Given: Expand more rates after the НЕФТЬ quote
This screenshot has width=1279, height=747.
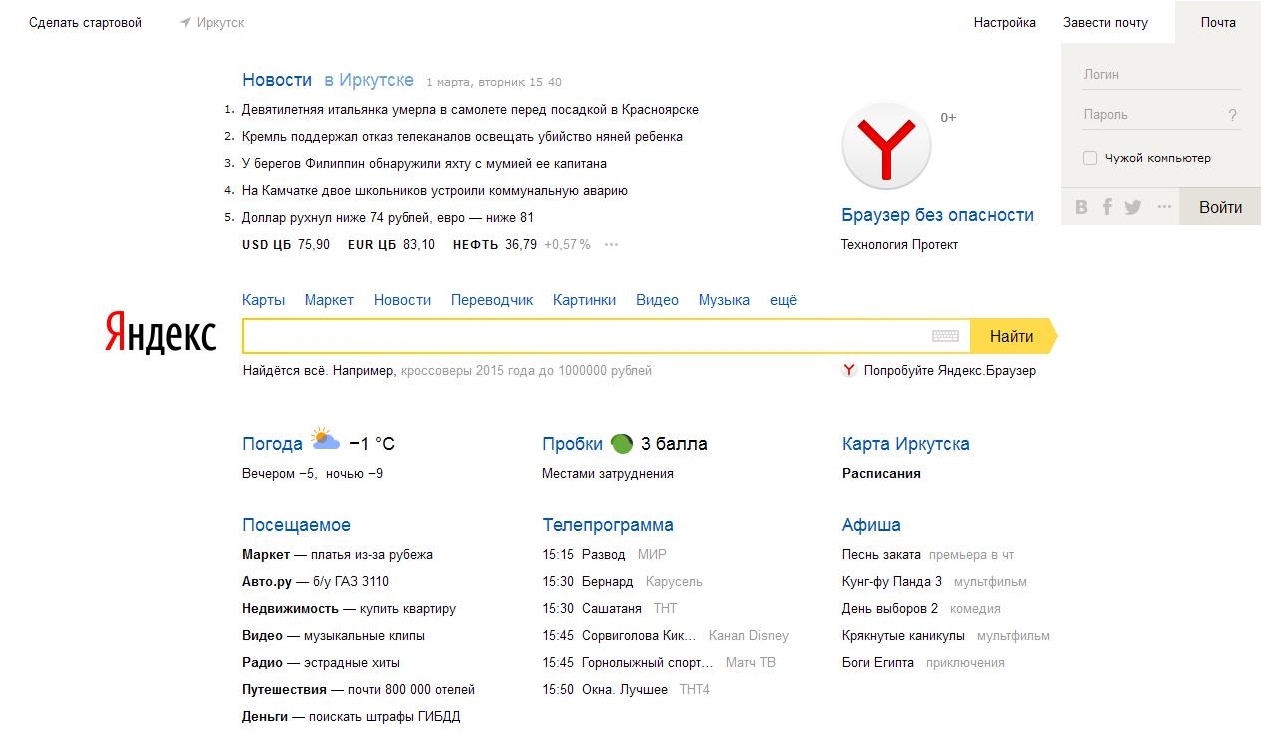Looking at the screenshot, I should click(611, 244).
